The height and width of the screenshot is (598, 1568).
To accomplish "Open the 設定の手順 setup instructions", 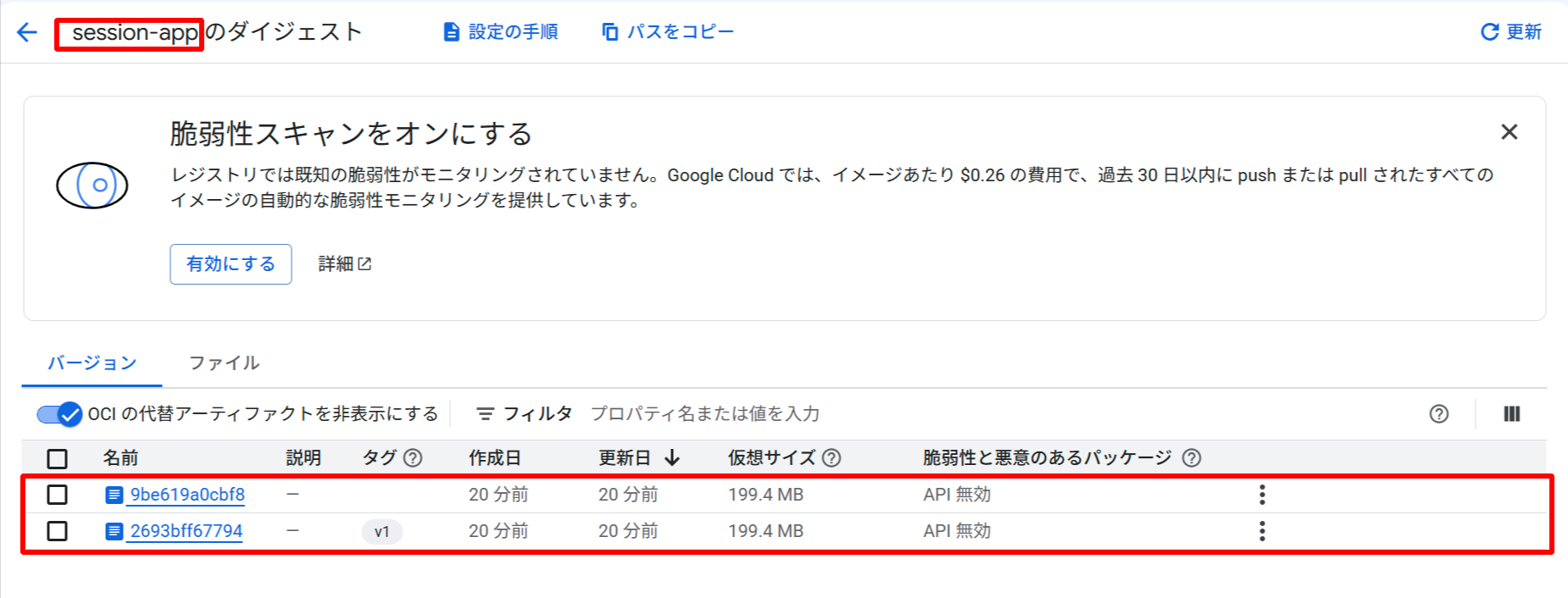I will [501, 32].
